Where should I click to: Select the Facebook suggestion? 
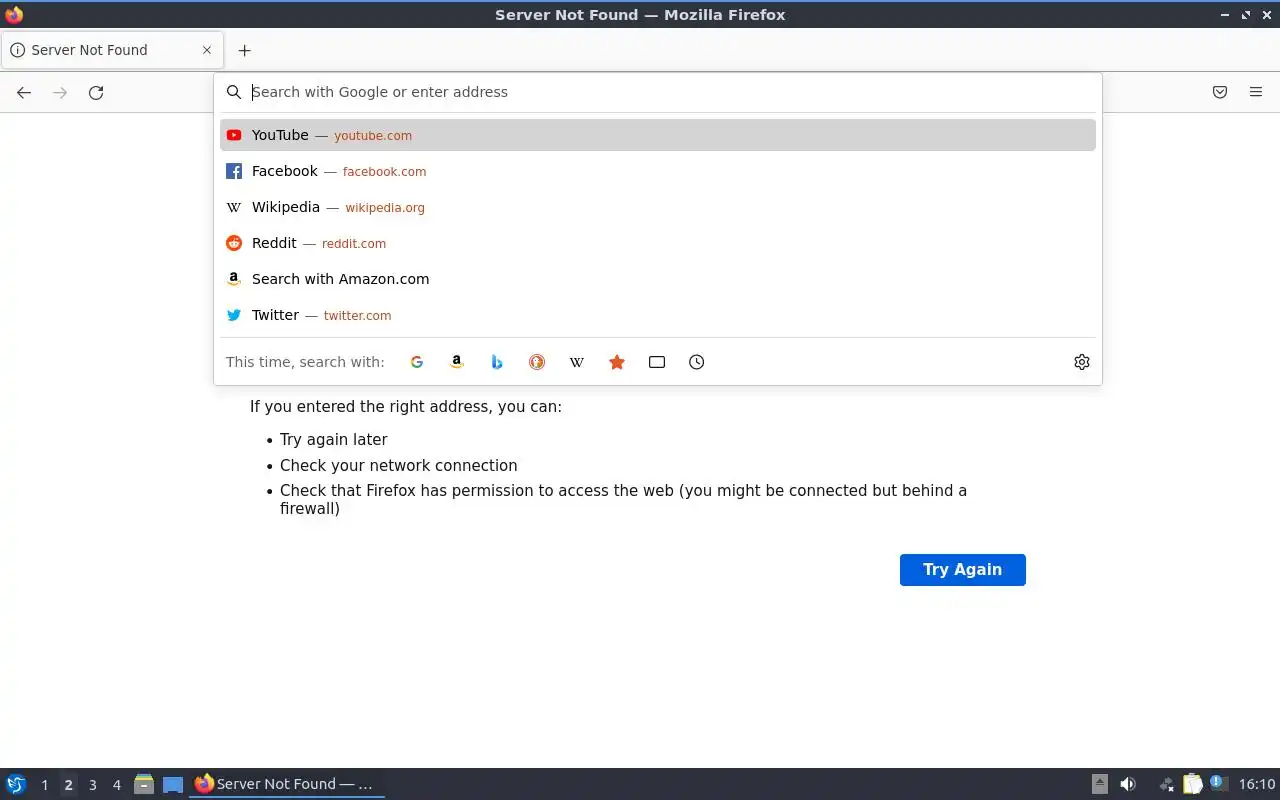coord(658,171)
